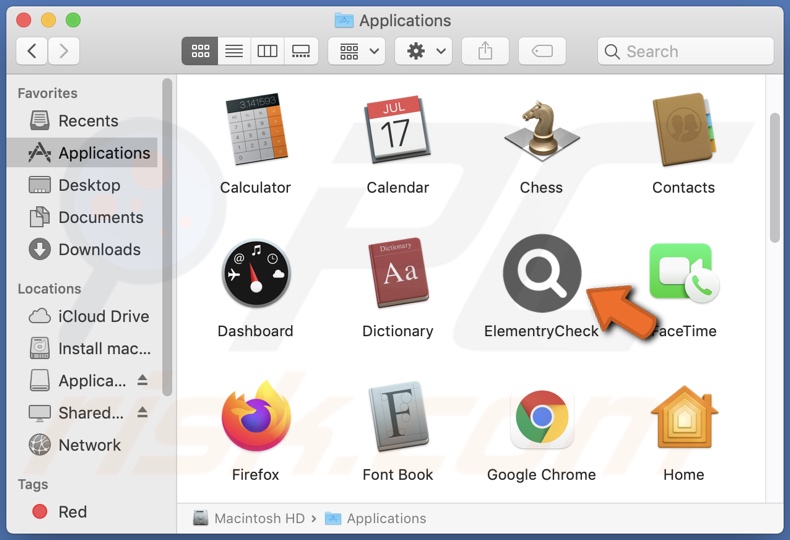Switch to icon view
The height and width of the screenshot is (540, 790).
pos(200,51)
